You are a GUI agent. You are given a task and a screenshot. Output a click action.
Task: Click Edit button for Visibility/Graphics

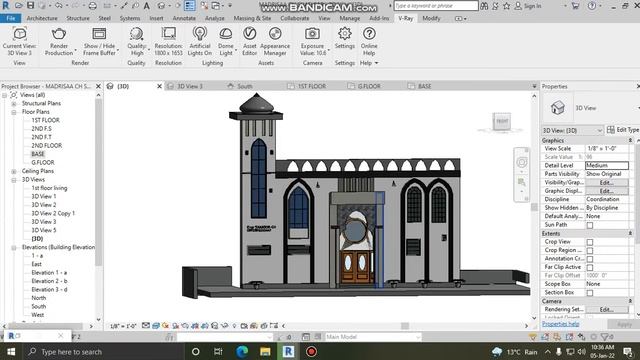(x=607, y=182)
